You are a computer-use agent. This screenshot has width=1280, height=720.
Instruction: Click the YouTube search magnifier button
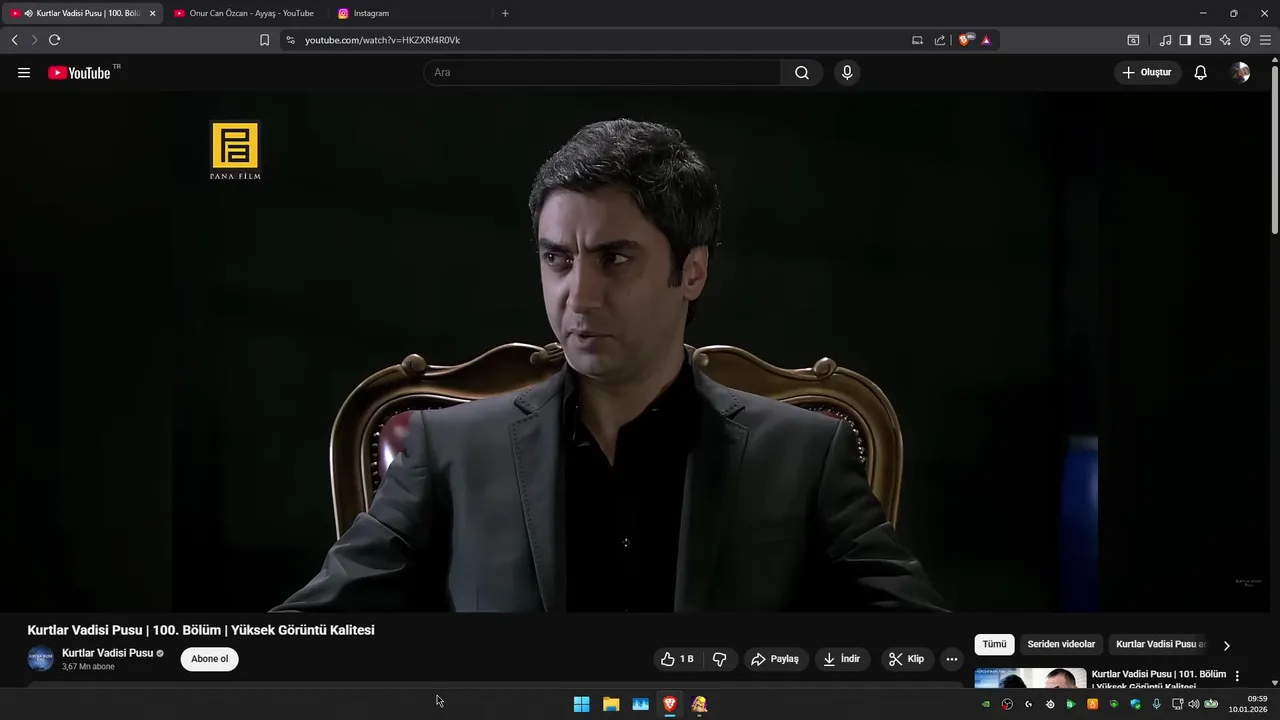tap(802, 73)
